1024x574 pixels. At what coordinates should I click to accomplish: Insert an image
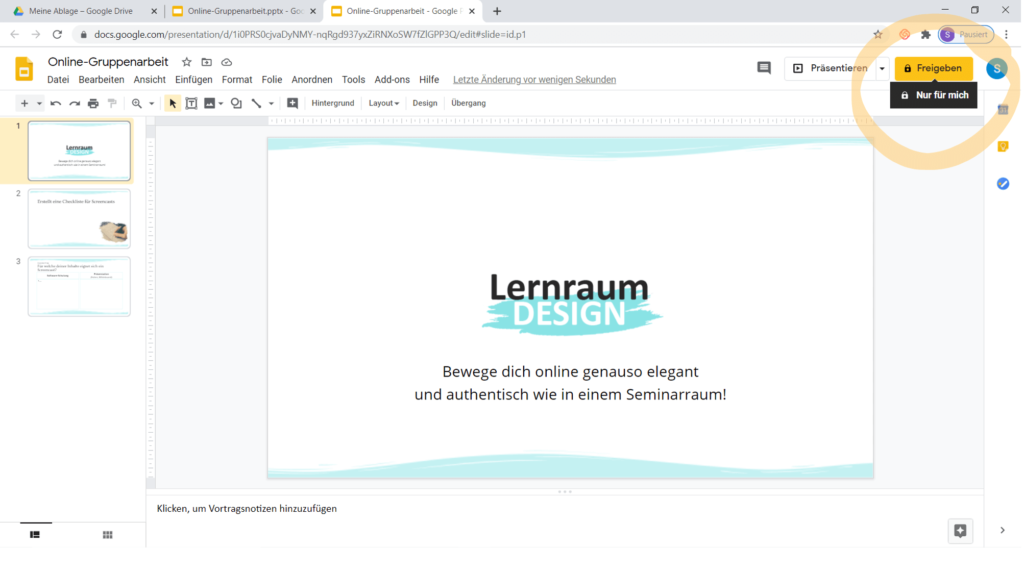(210, 103)
